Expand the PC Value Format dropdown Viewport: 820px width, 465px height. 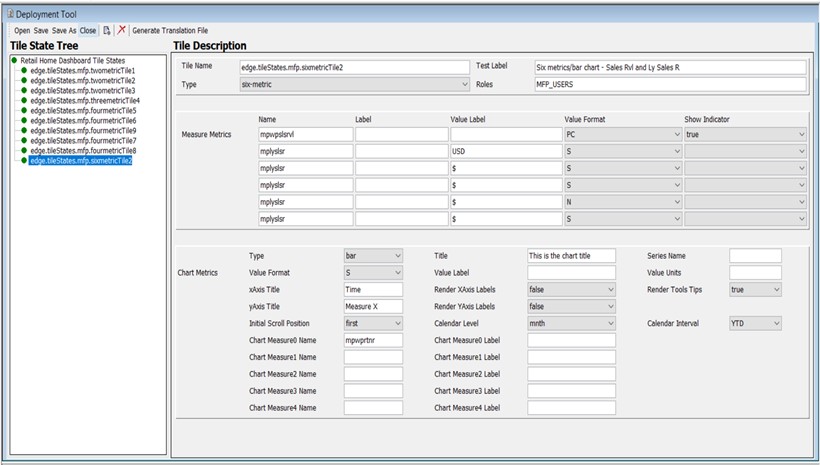[x=620, y=133]
